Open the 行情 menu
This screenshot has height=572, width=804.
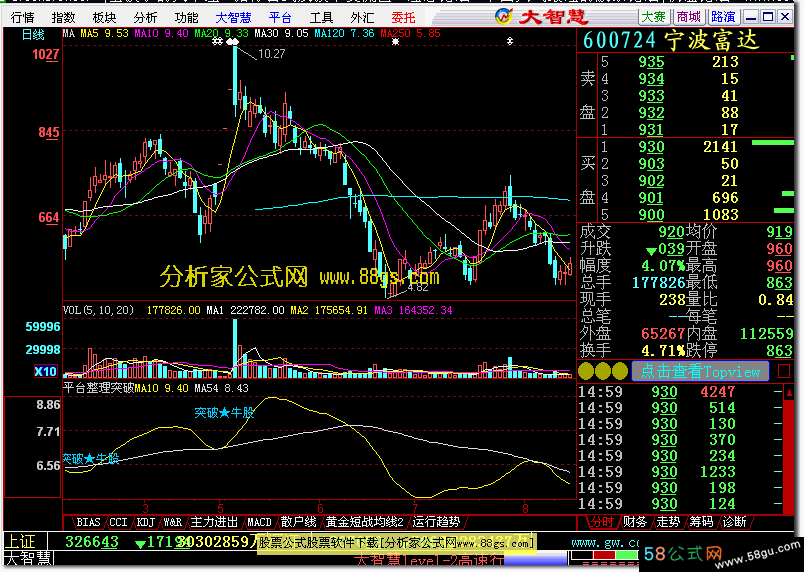pyautogui.click(x=23, y=18)
